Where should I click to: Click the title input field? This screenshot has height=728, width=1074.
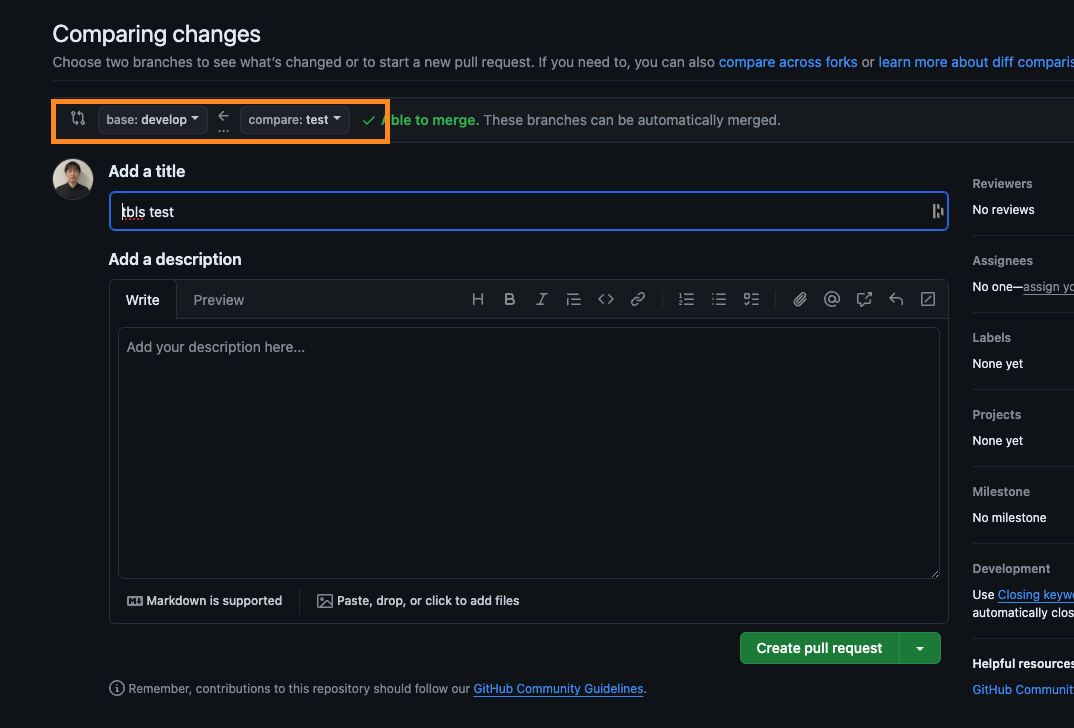tap(528, 211)
